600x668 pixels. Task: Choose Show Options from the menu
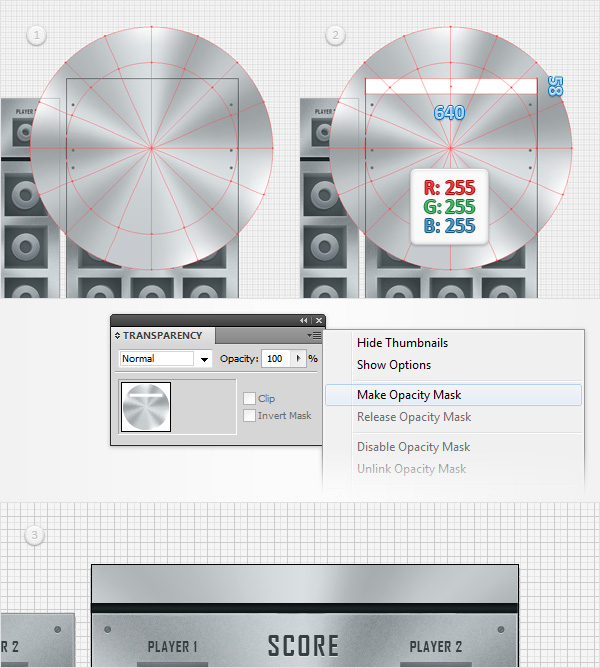(x=394, y=365)
